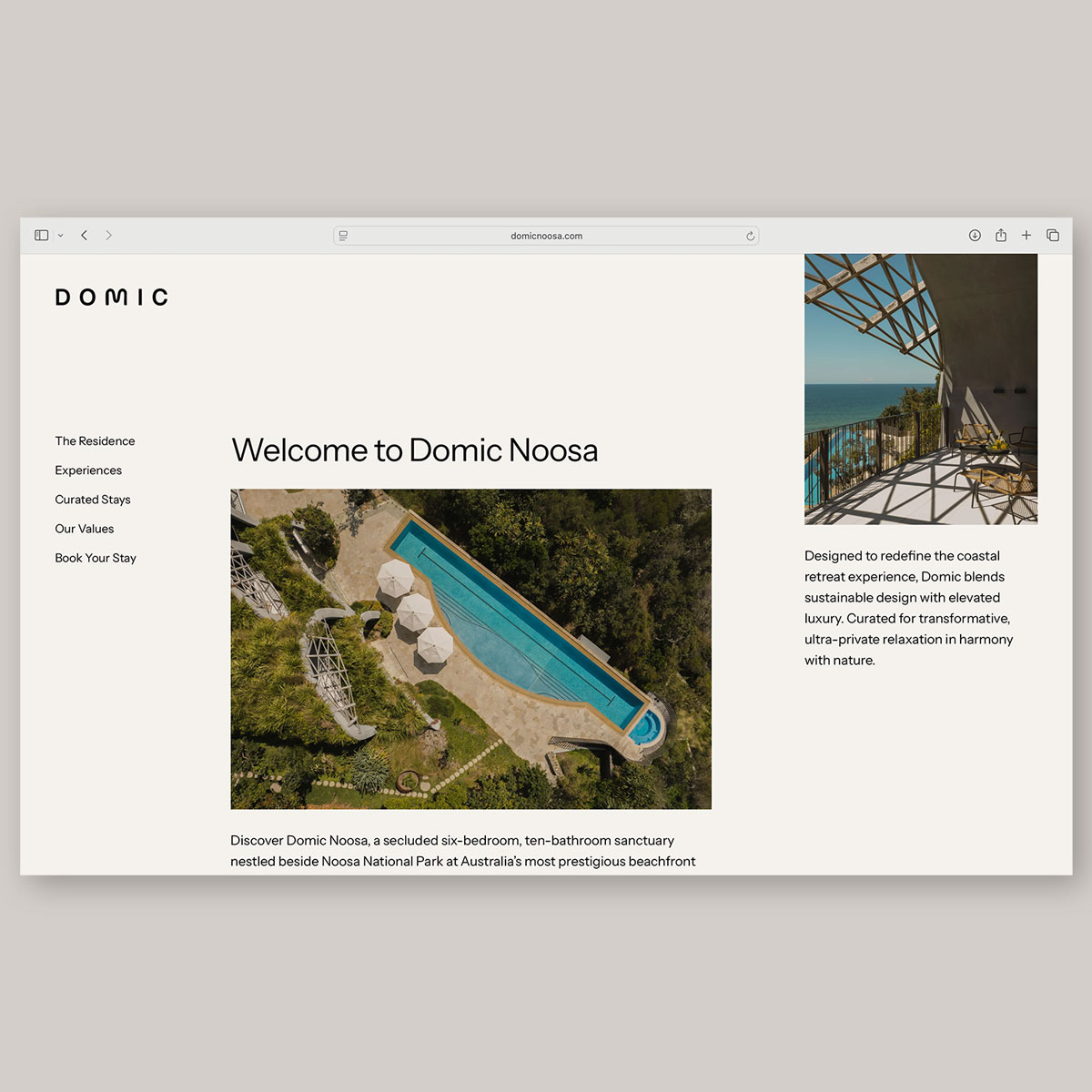Show downloads via the download icon
Screen dimensions: 1092x1092
click(975, 236)
